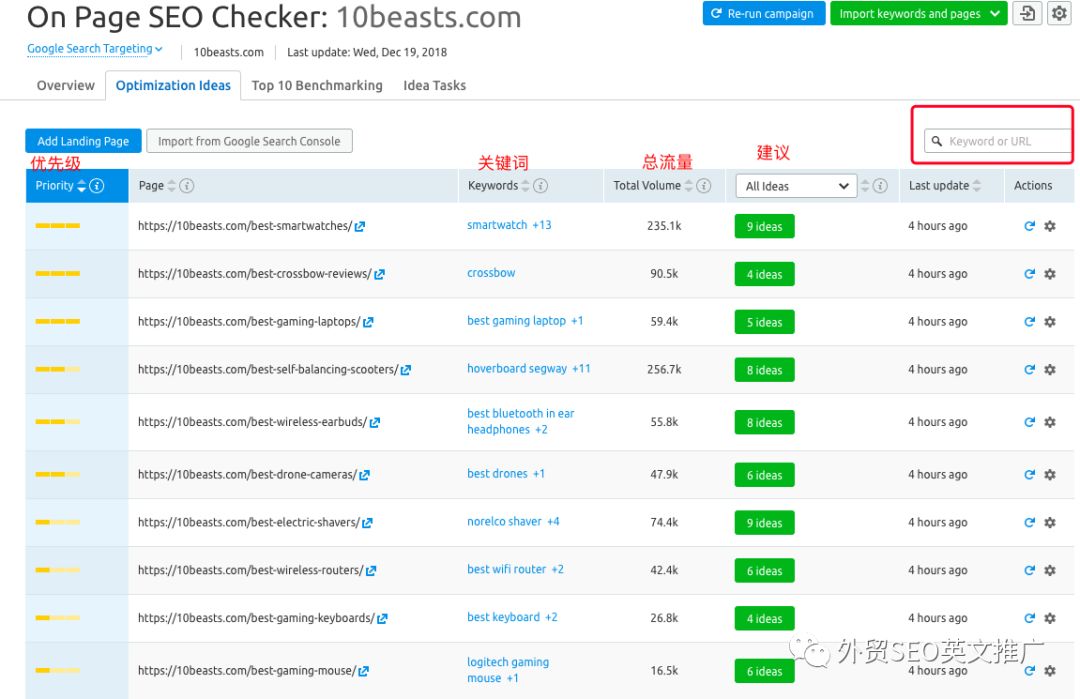The image size is (1080, 699).
Task: Show info for Total Volume column
Action: (x=703, y=186)
